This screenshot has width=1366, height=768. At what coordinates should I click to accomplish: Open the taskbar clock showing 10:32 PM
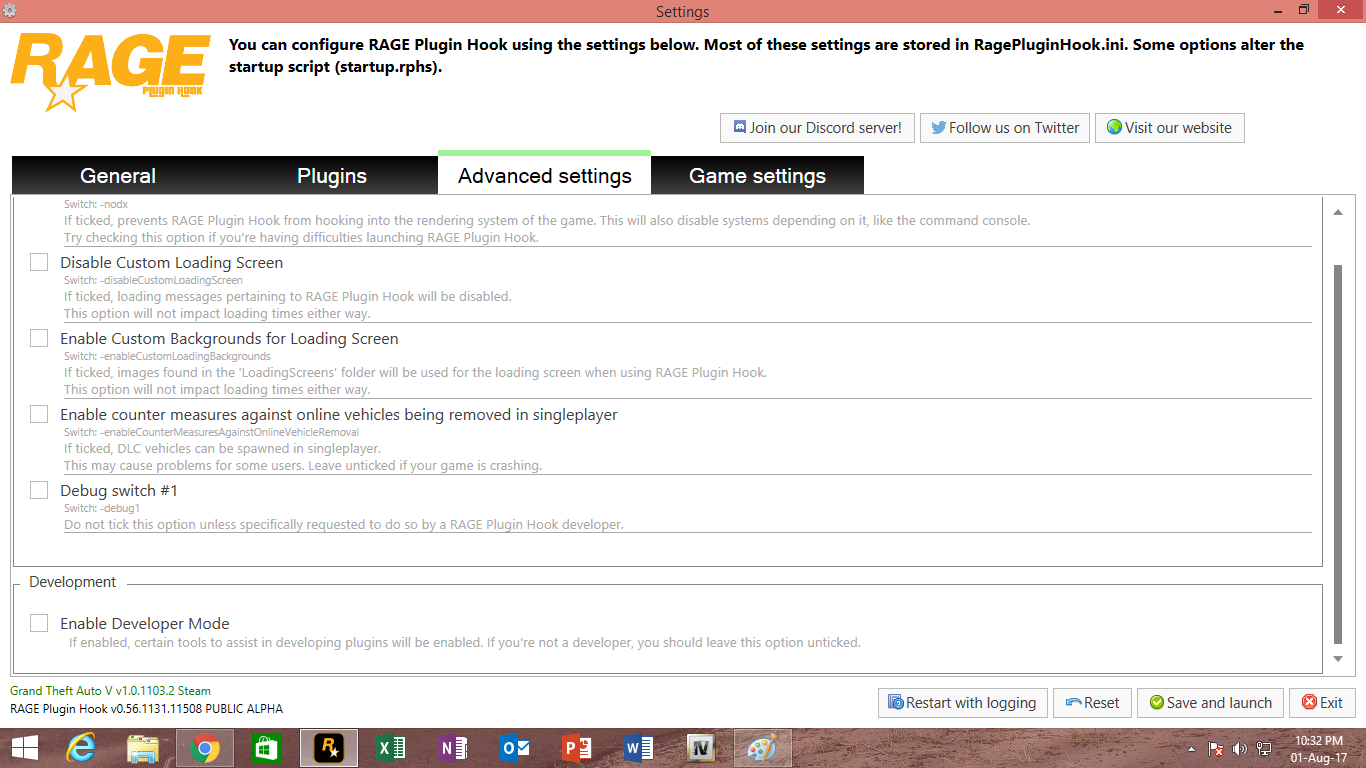tap(1318, 748)
